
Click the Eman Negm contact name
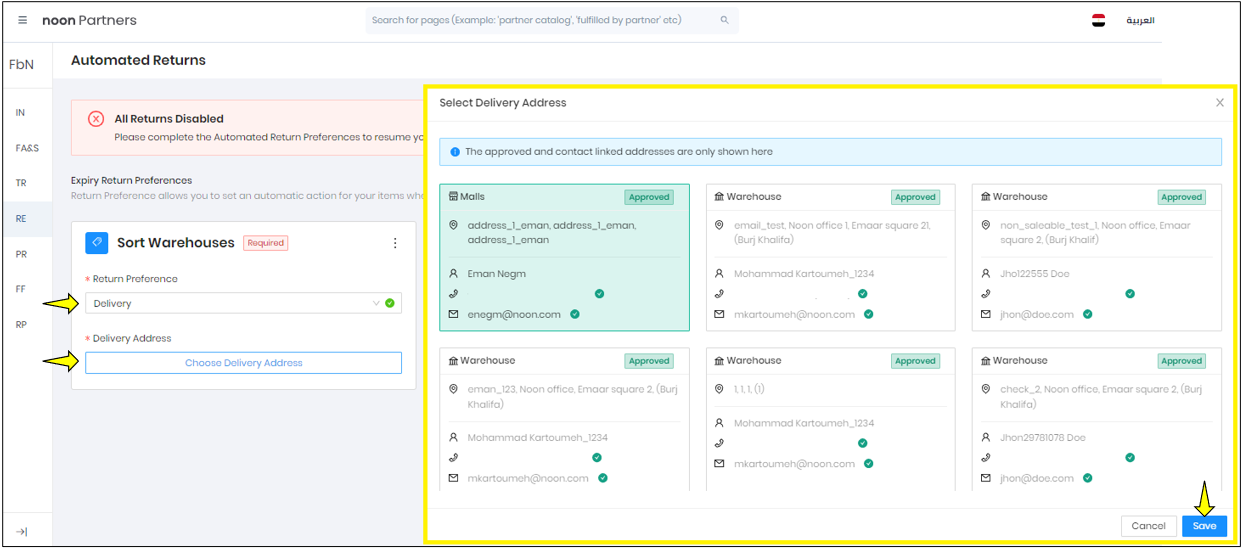click(496, 273)
